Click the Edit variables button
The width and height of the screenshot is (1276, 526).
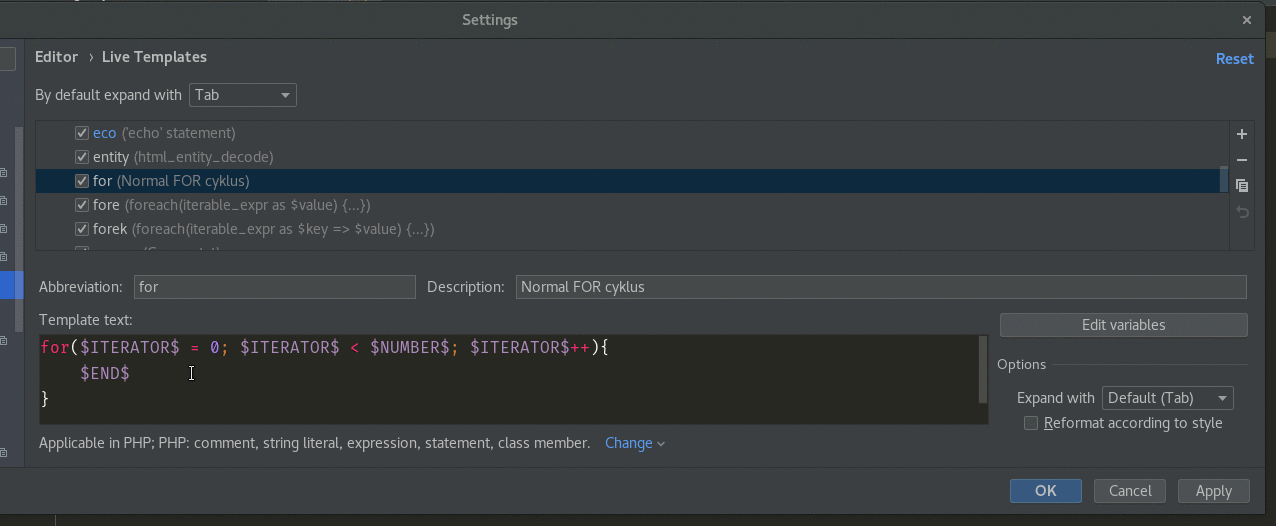[1123, 325]
